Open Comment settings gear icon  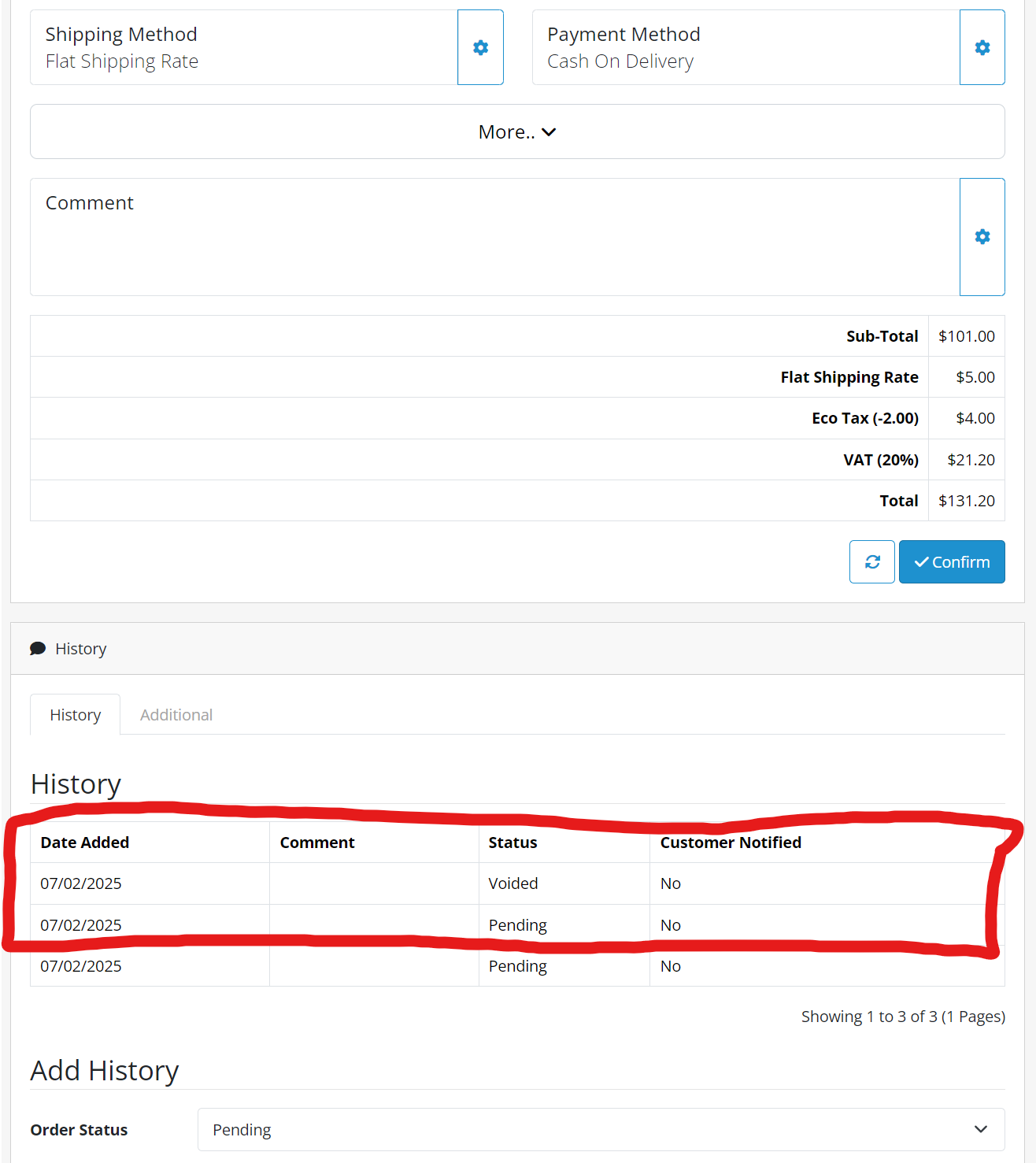point(982,236)
